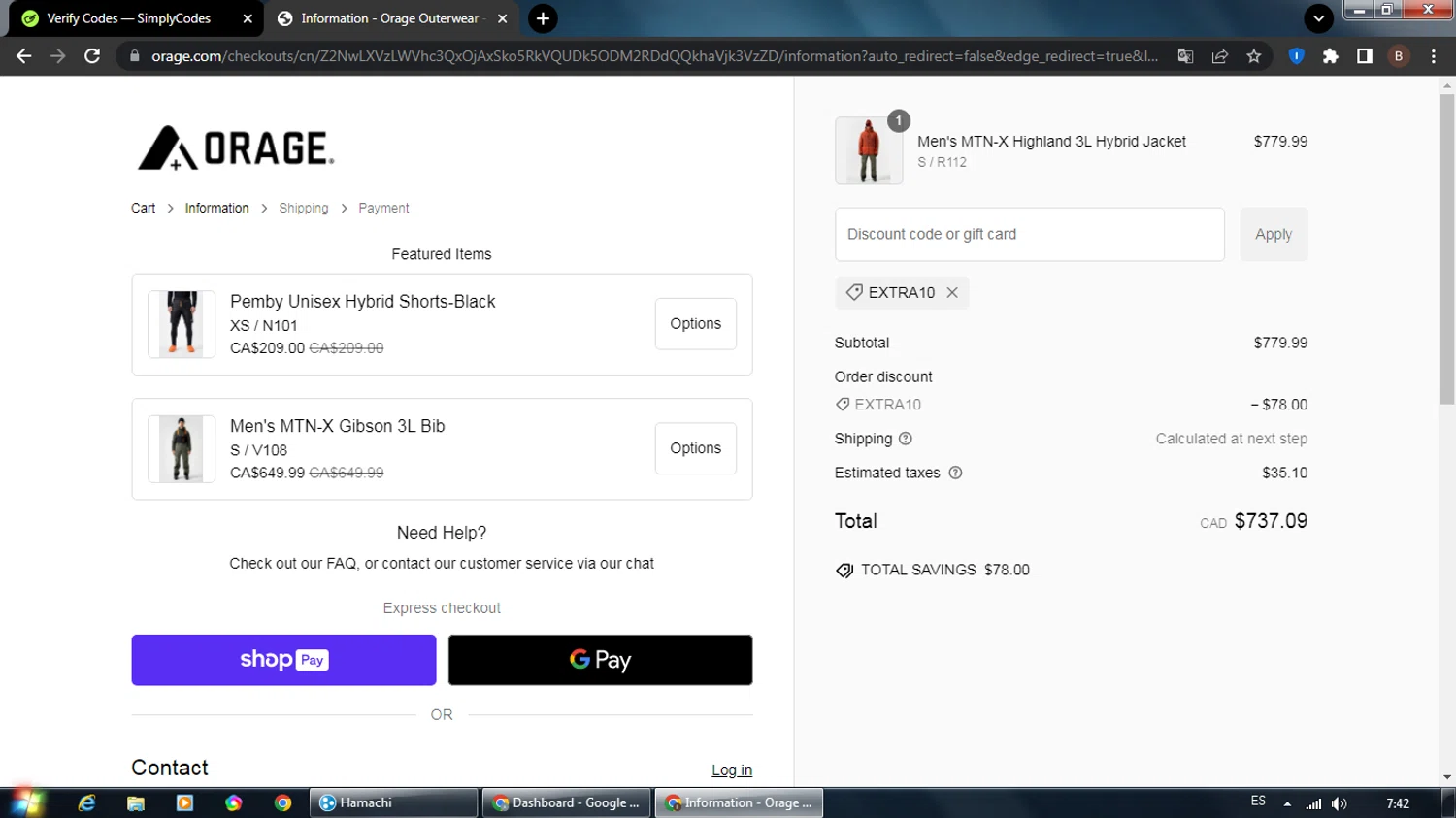Close the Verify Codes SimplyCodes tab

(x=248, y=18)
